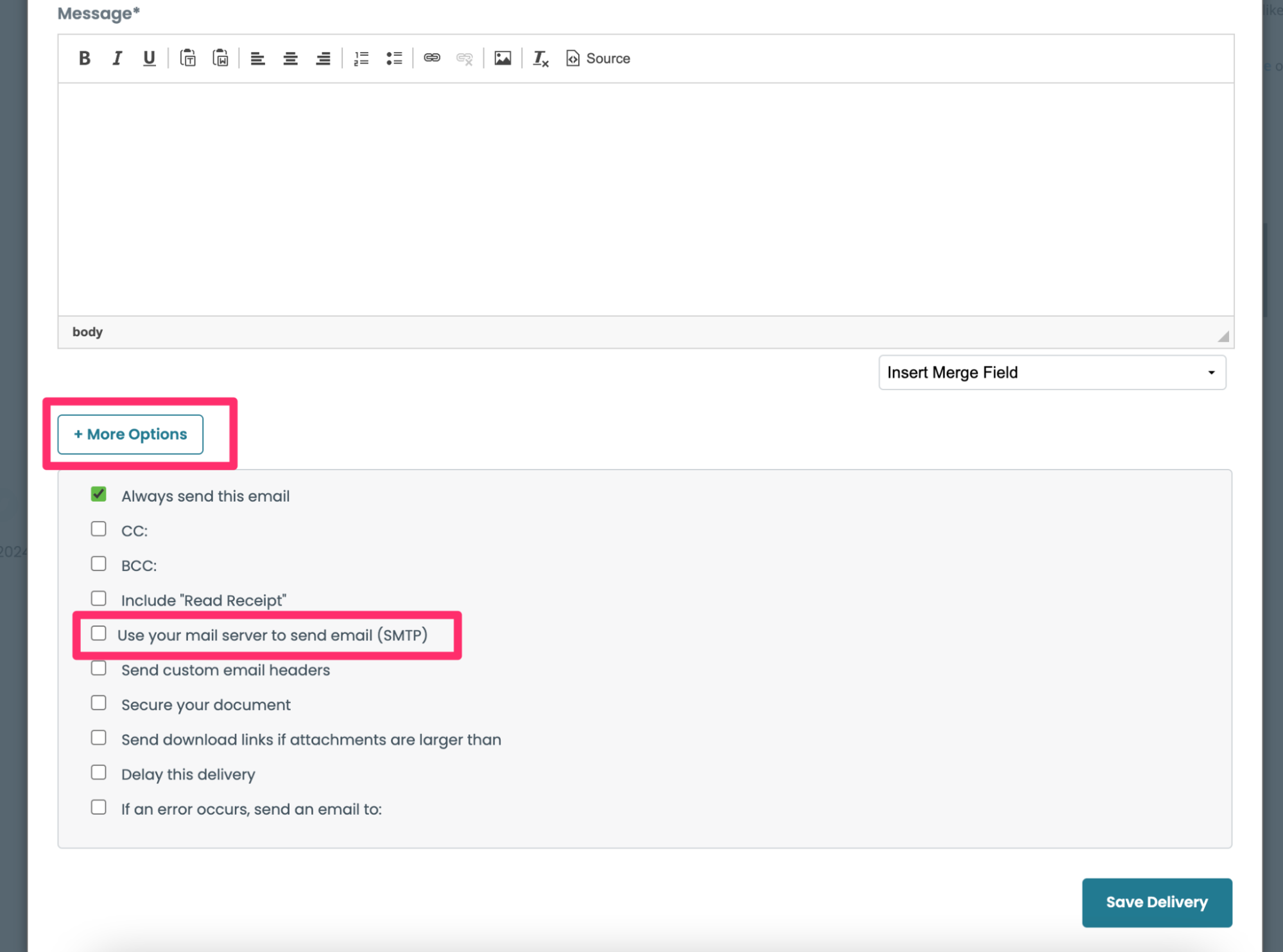
Task: Insert a bulleted list
Action: [394, 58]
